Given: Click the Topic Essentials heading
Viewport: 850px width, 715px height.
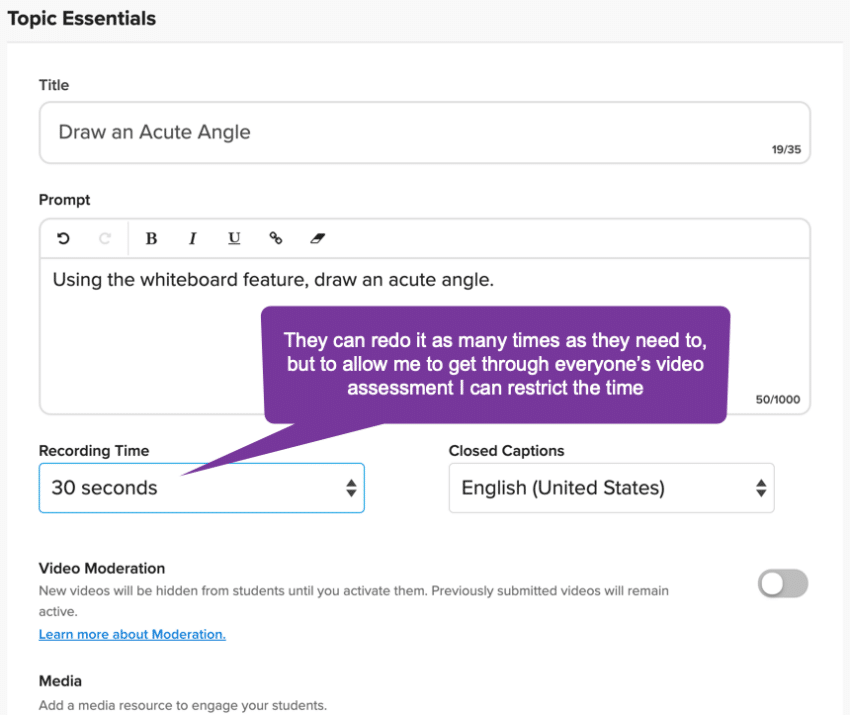Looking at the screenshot, I should click(x=82, y=18).
